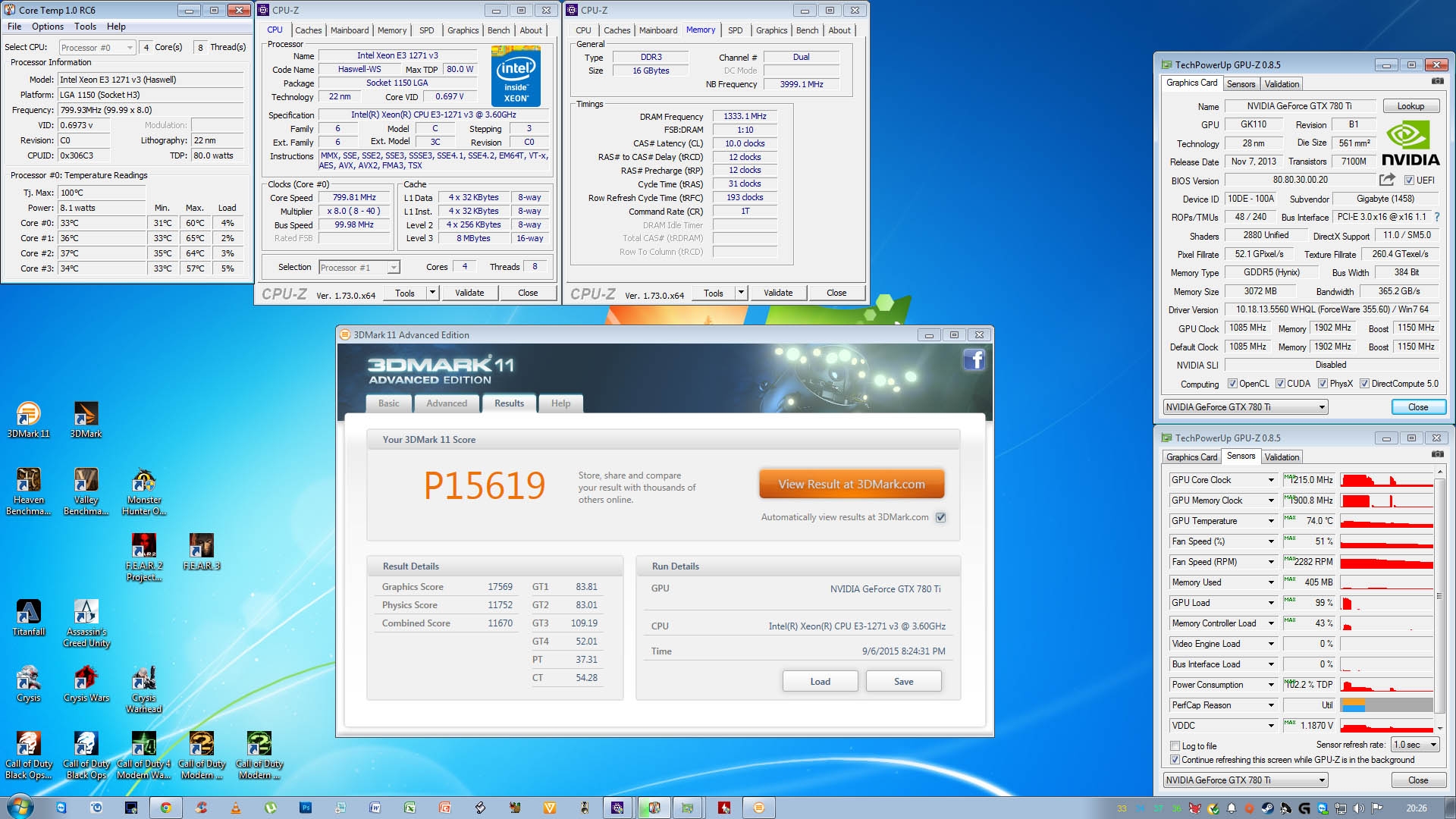Toggle the UEFI checkbox in GPU-Z
1456x819 pixels.
click(x=1409, y=180)
